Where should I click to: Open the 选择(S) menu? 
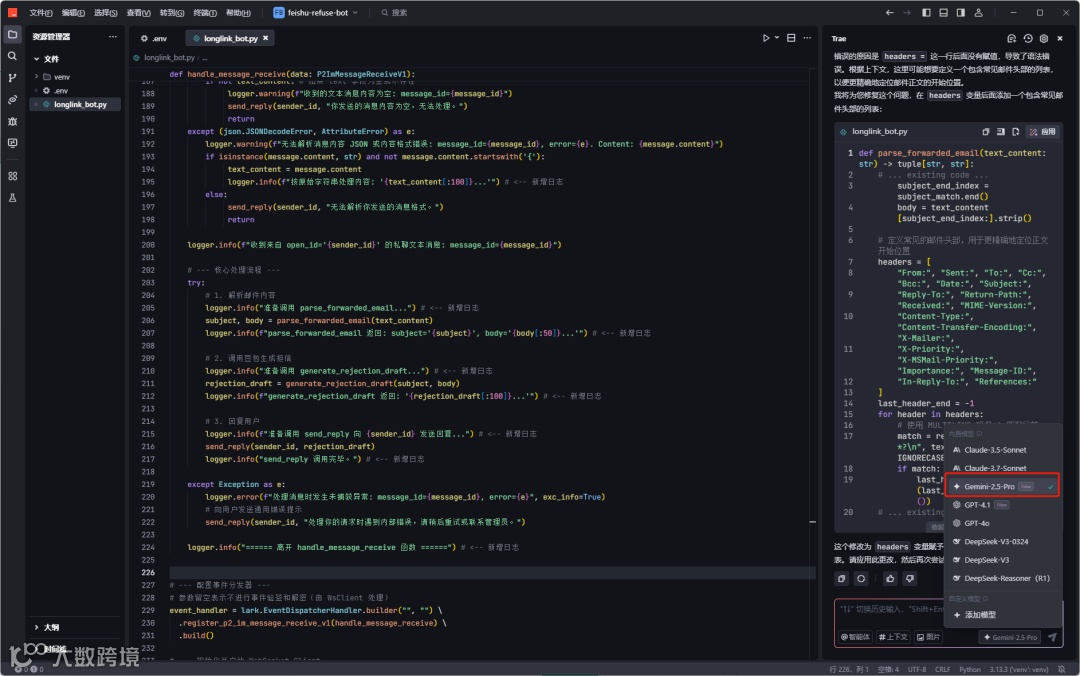(x=105, y=12)
